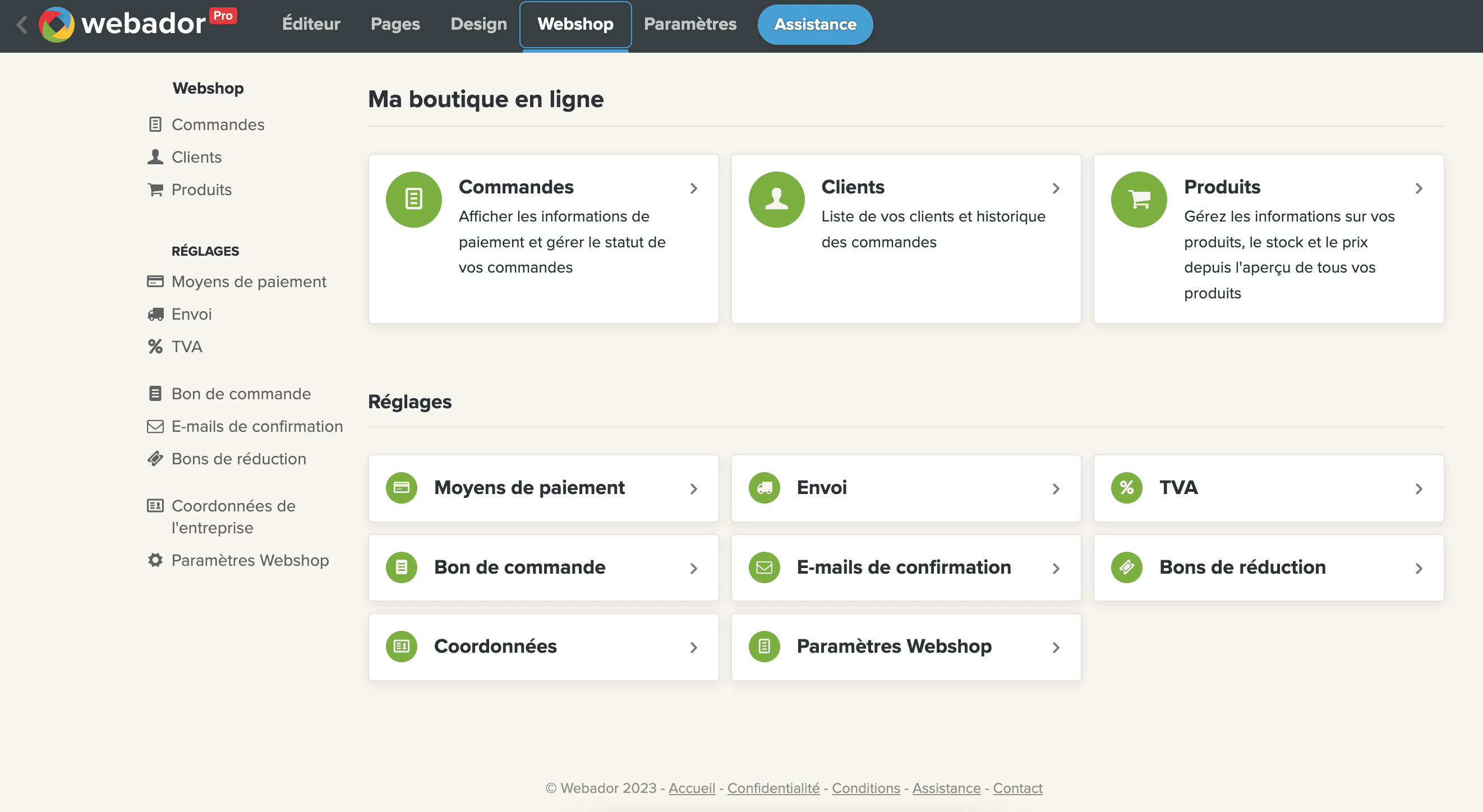1483x812 pixels.
Task: Open the E-mails de confirmation card chevron
Action: (1056, 568)
